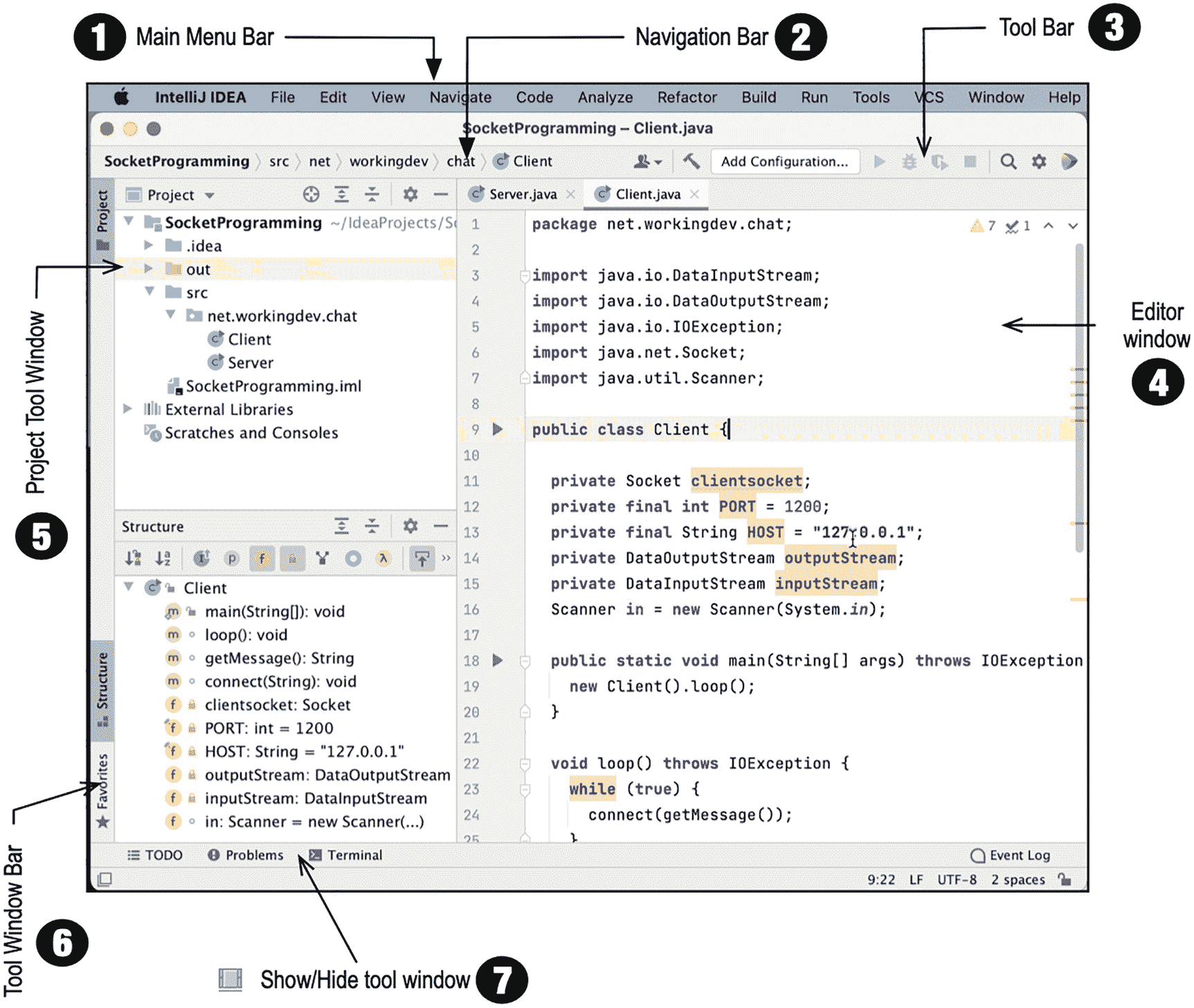1194x1008 pixels.
Task: Hide the Structure panel with minus icon
Action: pos(441,526)
